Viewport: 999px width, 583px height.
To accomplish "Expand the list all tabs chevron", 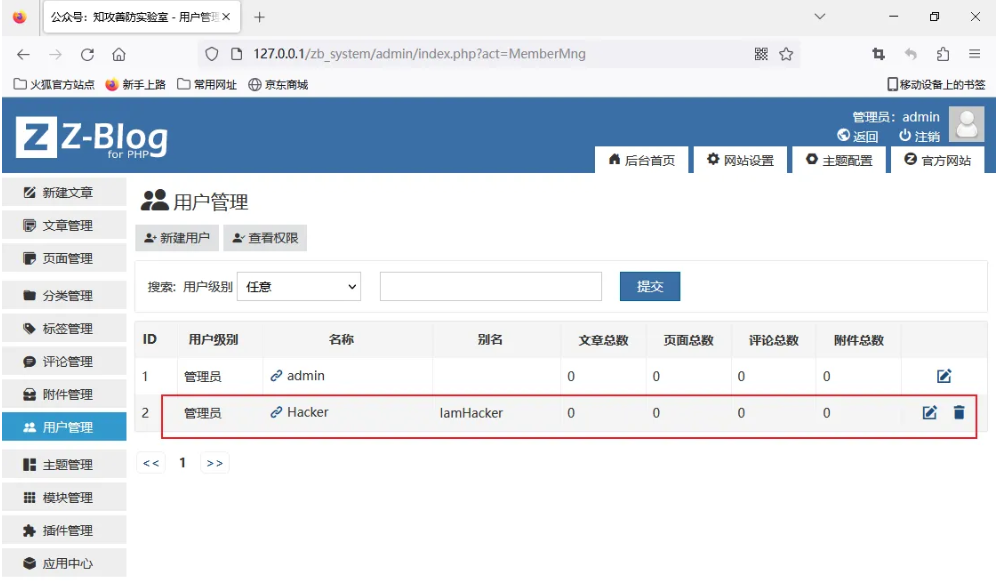I will pos(820,17).
